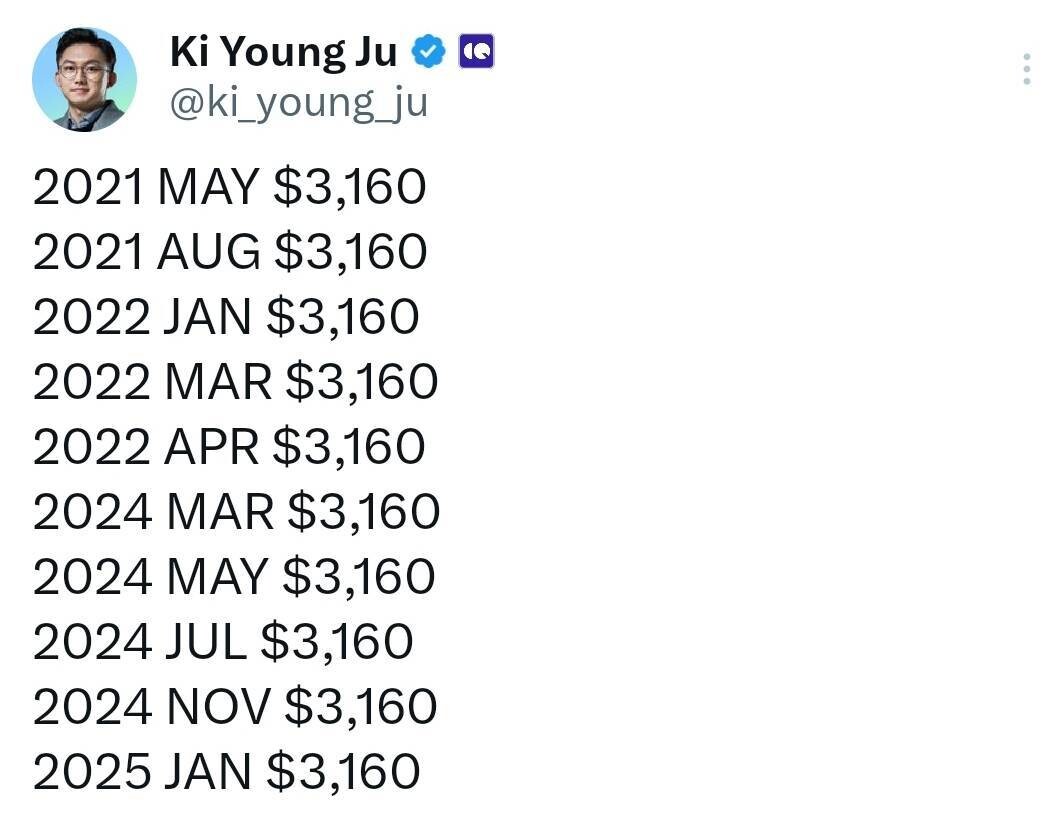The height and width of the screenshot is (836, 1054).
Task: Click the 2022 JAN text
Action: point(142,318)
